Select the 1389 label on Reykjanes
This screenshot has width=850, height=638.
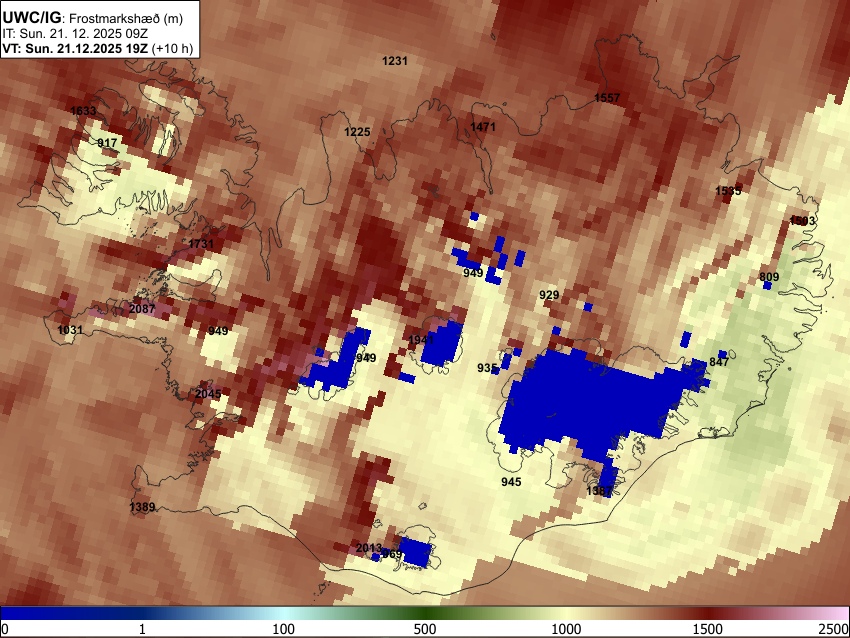142,507
